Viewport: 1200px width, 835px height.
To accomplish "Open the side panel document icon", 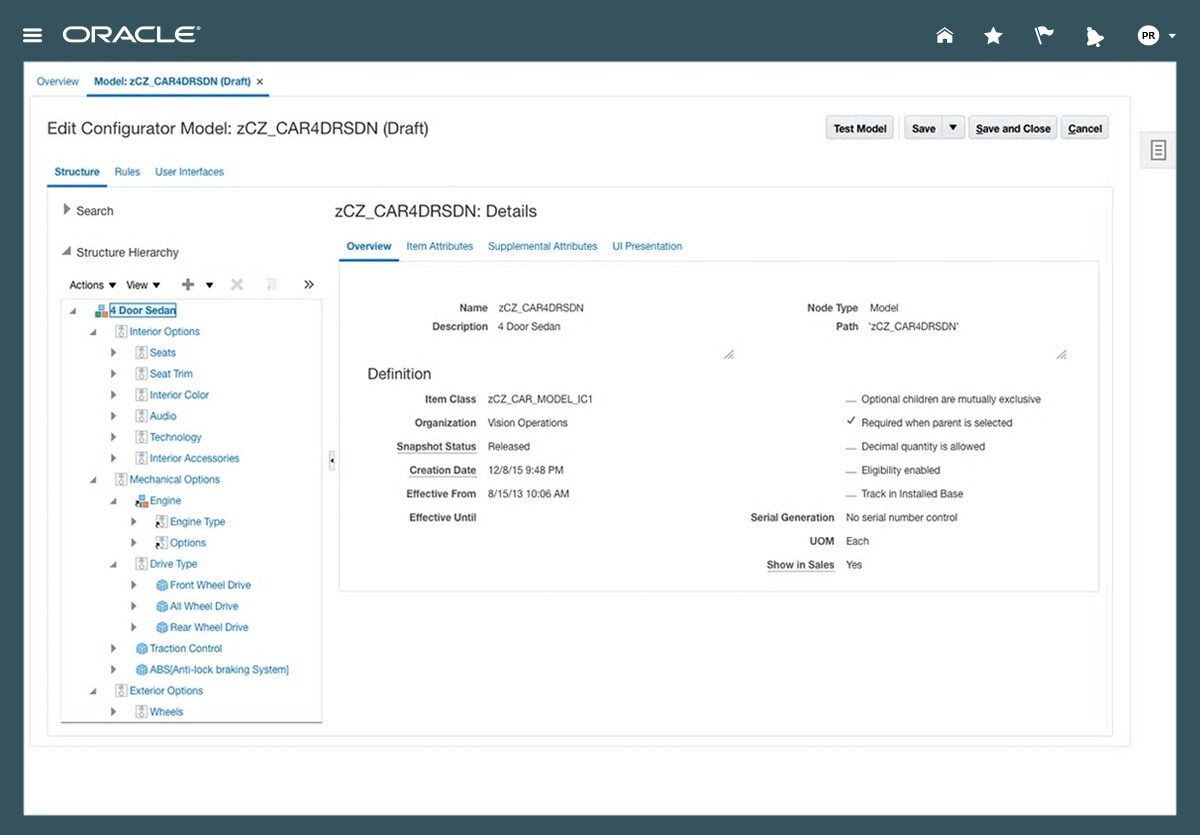I will (x=1158, y=150).
